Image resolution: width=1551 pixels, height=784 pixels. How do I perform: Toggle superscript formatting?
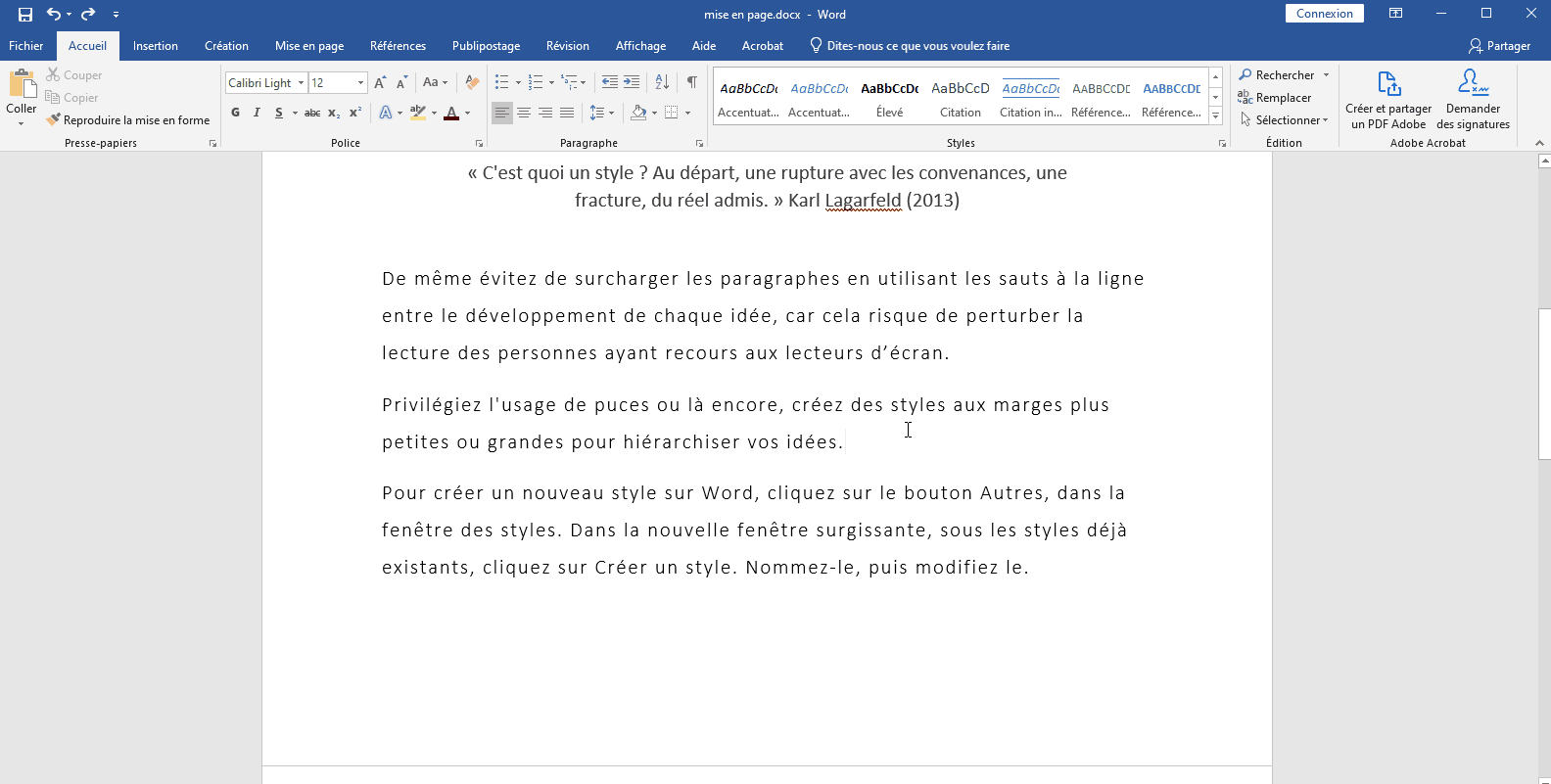(355, 113)
